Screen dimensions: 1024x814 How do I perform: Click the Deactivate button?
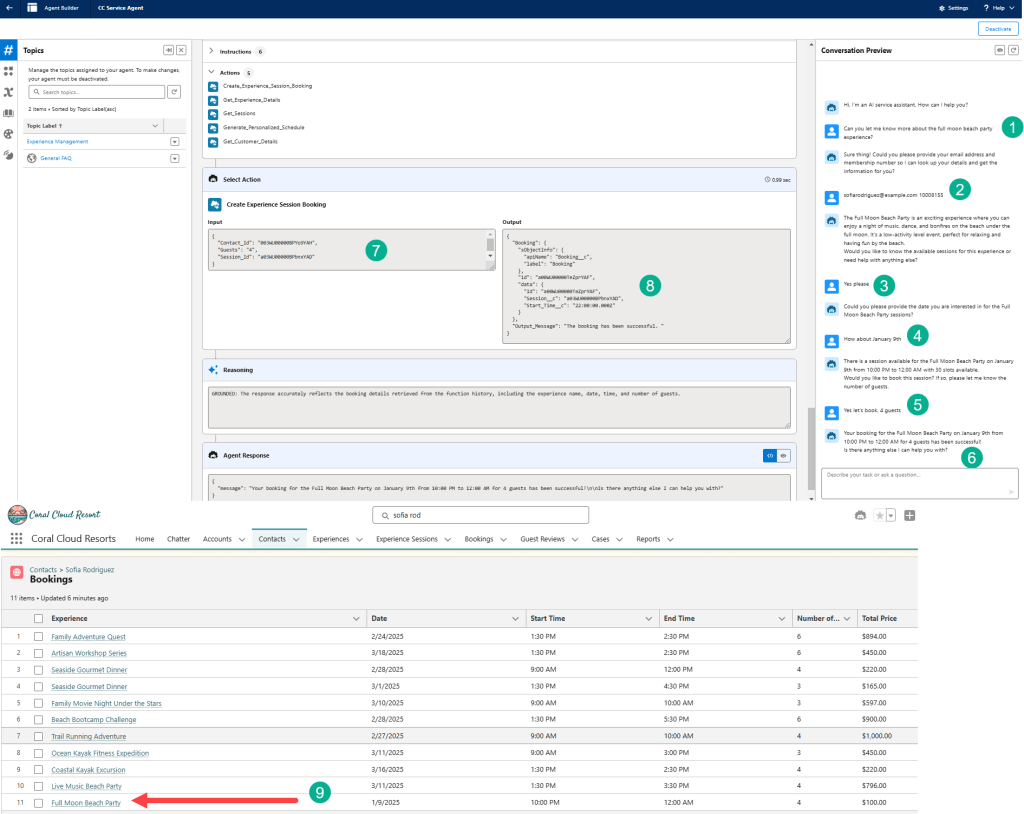[997, 29]
